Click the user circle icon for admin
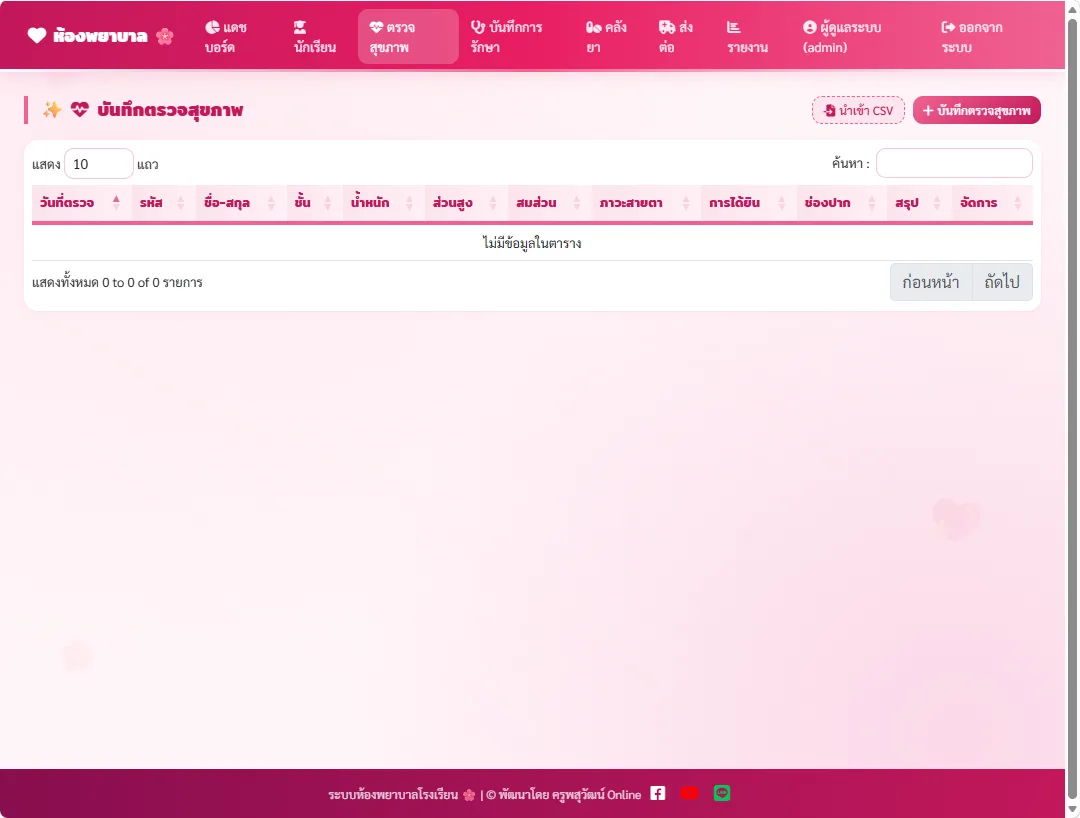Image resolution: width=1080 pixels, height=818 pixels. tap(810, 28)
